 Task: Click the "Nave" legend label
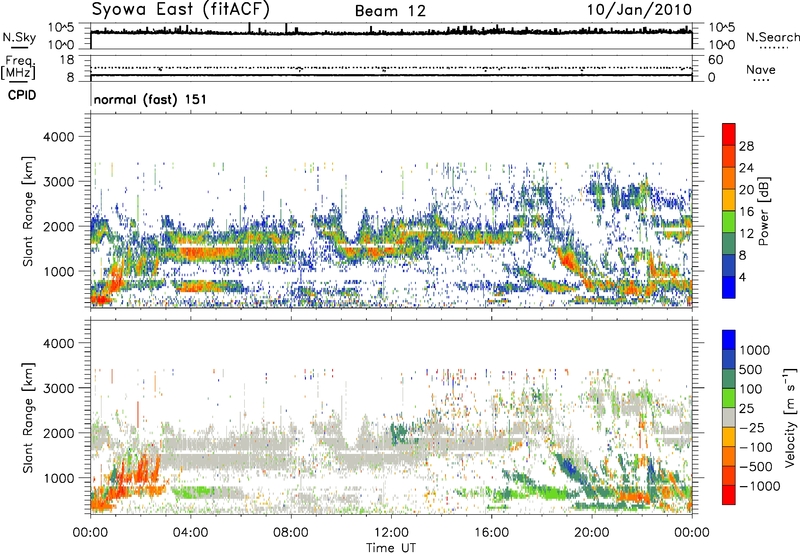pyautogui.click(x=761, y=69)
